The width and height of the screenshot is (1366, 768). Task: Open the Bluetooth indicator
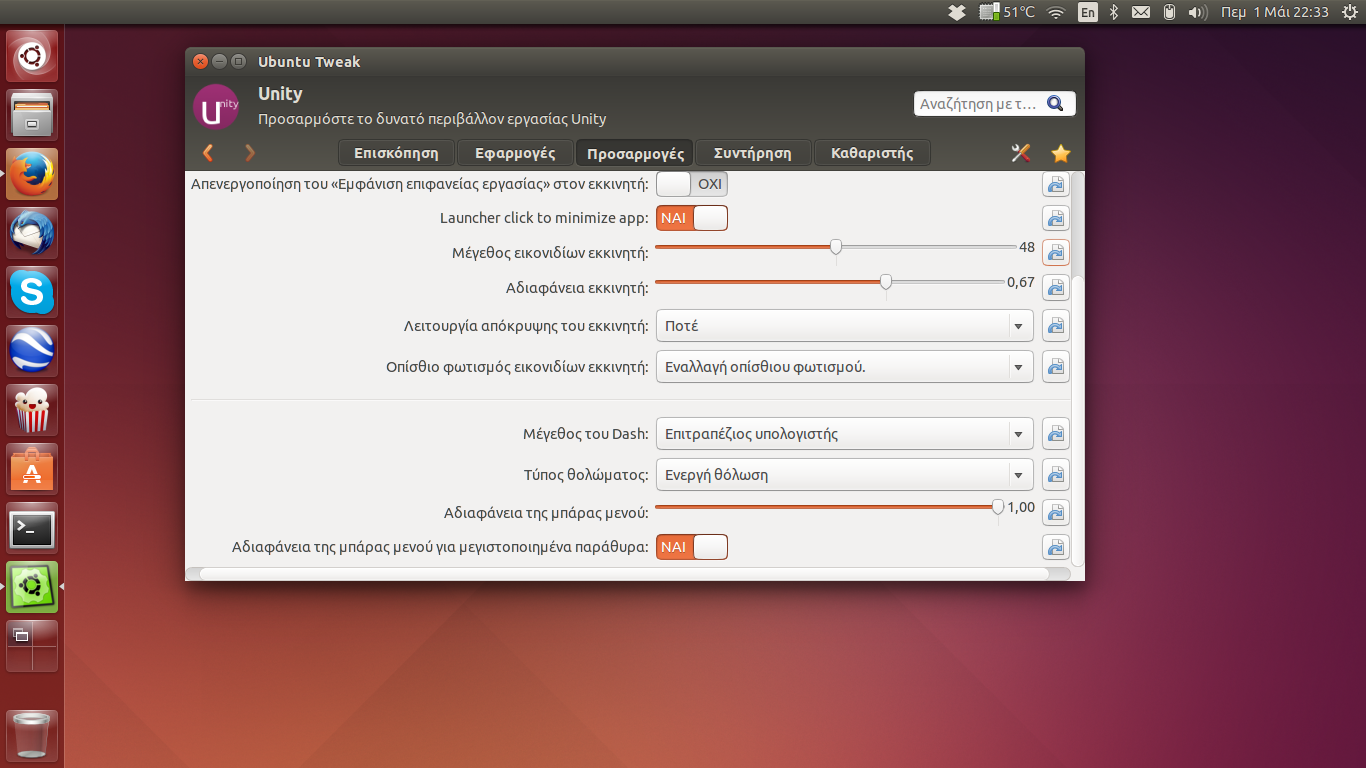click(x=1114, y=12)
